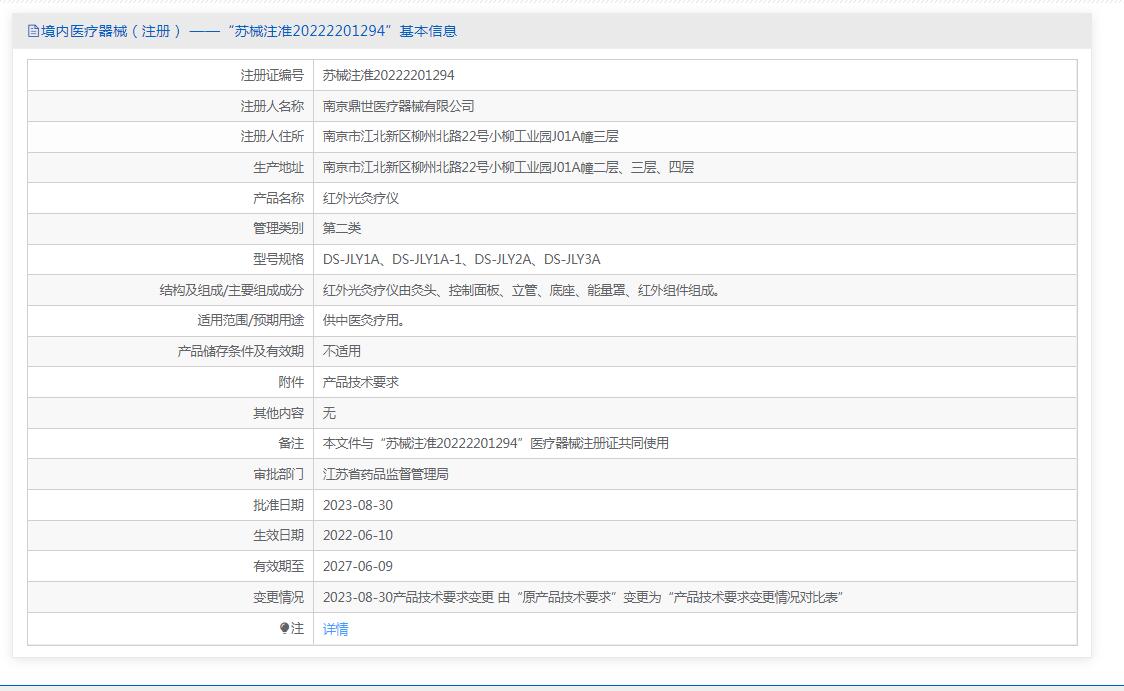Select product name 红外光灸疗仪
Viewport: 1124px width, 691px height.
(x=361, y=198)
